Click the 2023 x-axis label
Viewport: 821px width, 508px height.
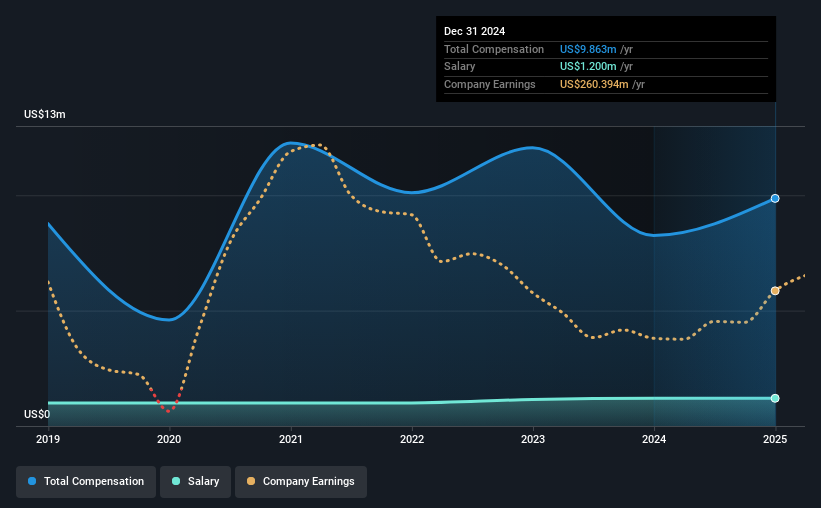[533, 439]
